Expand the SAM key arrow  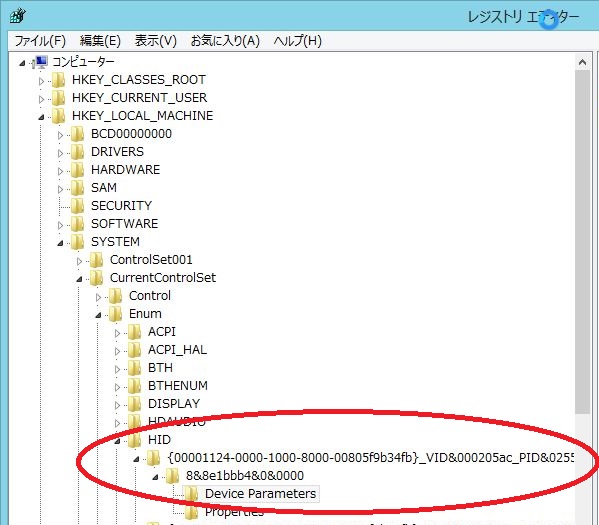click(60, 189)
